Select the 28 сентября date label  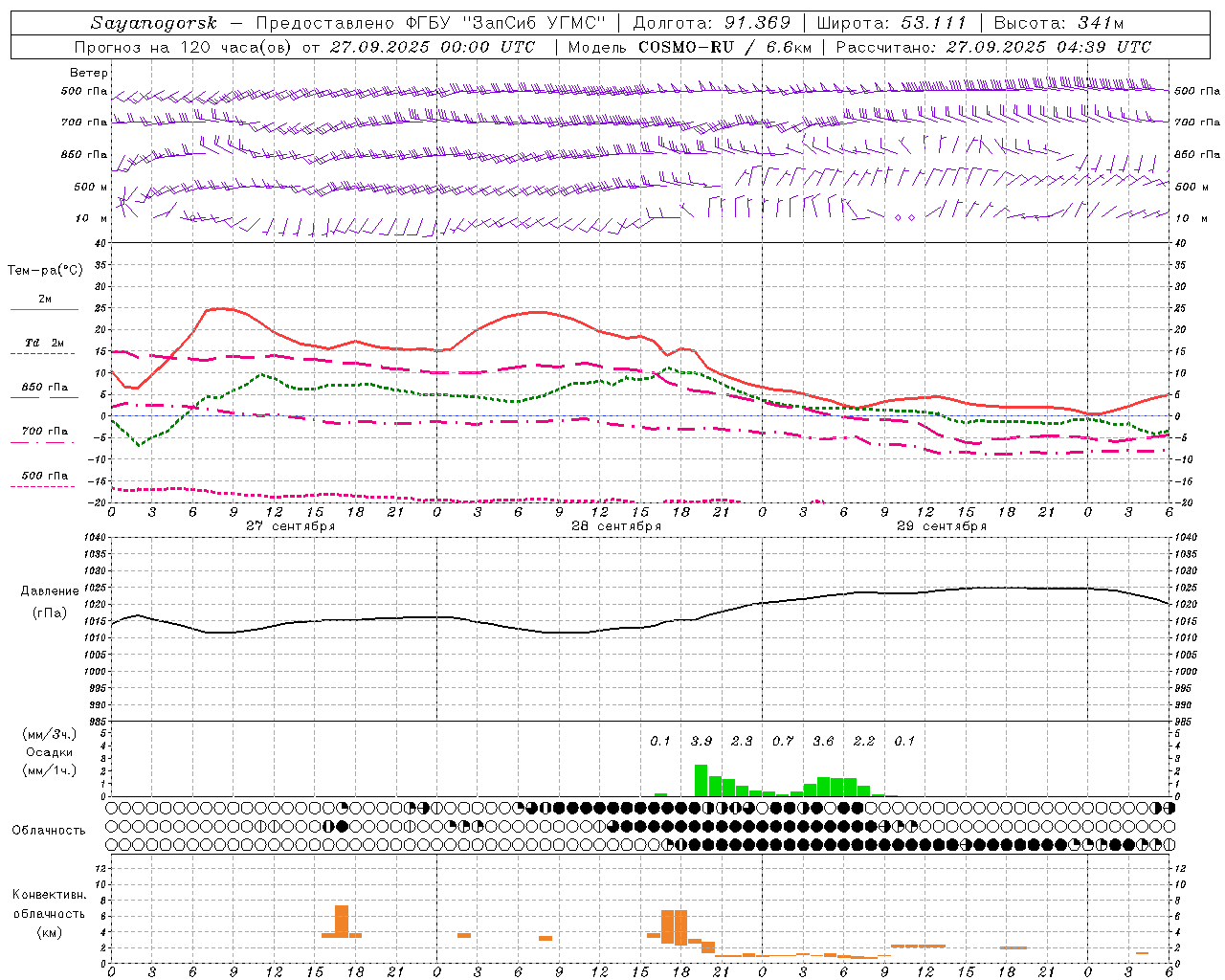pos(616,526)
